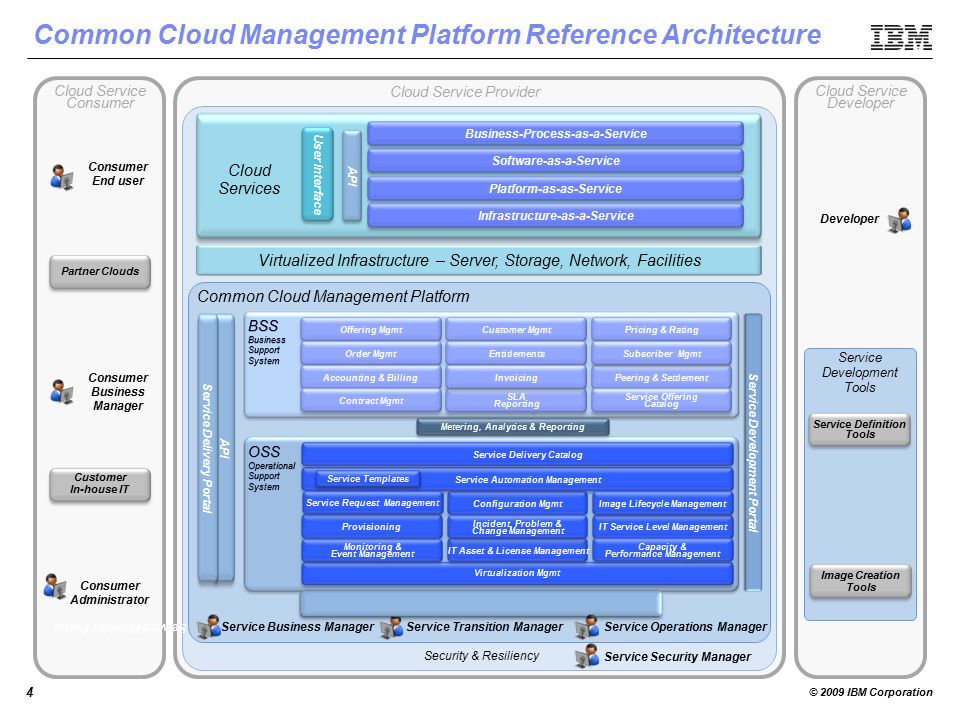The image size is (960, 720).
Task: Click IT Asset & License Management box
Action: 517,550
